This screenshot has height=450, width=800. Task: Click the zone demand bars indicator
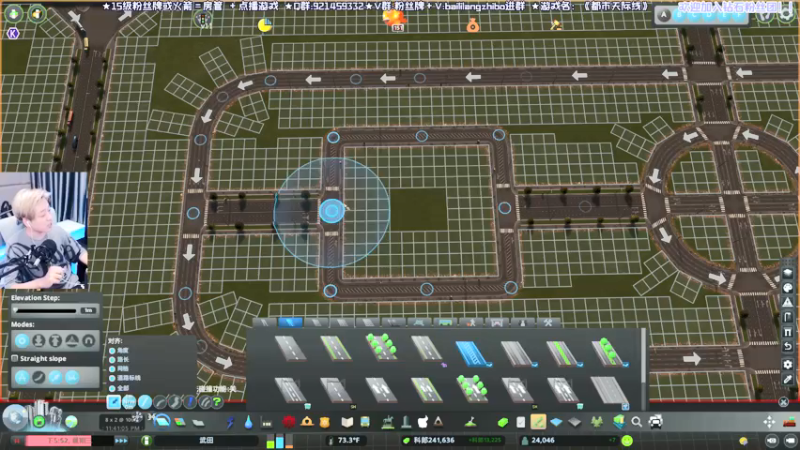pos(280,441)
